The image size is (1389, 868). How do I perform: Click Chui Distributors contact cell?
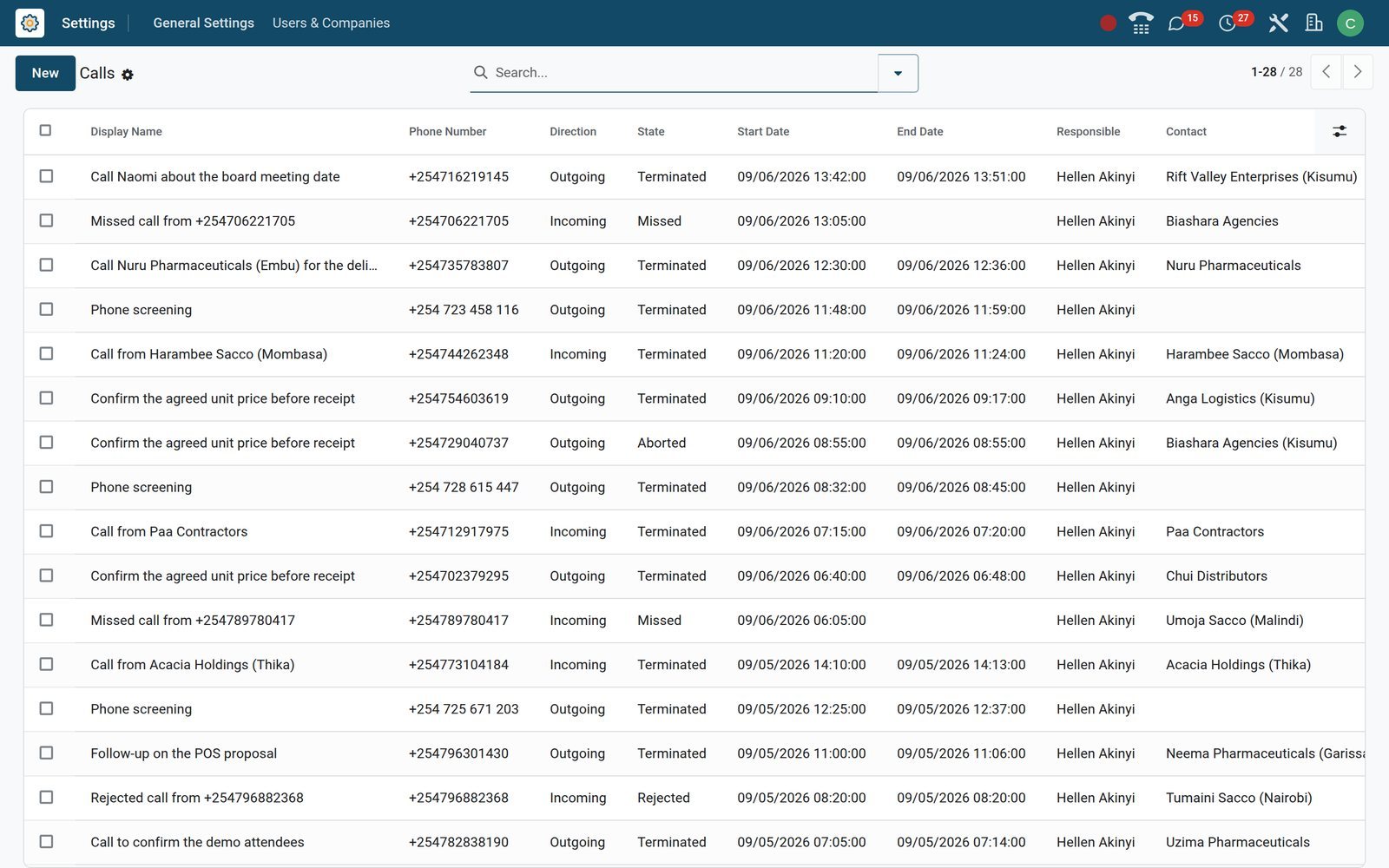(1216, 575)
